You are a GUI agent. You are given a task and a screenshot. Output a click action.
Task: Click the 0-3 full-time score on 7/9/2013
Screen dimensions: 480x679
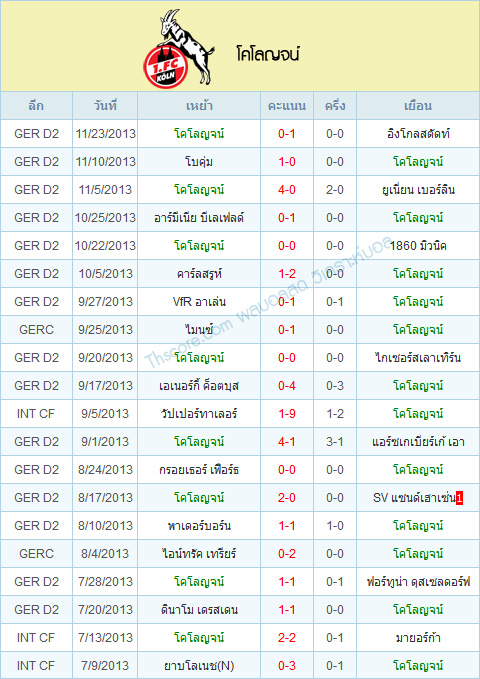click(286, 666)
